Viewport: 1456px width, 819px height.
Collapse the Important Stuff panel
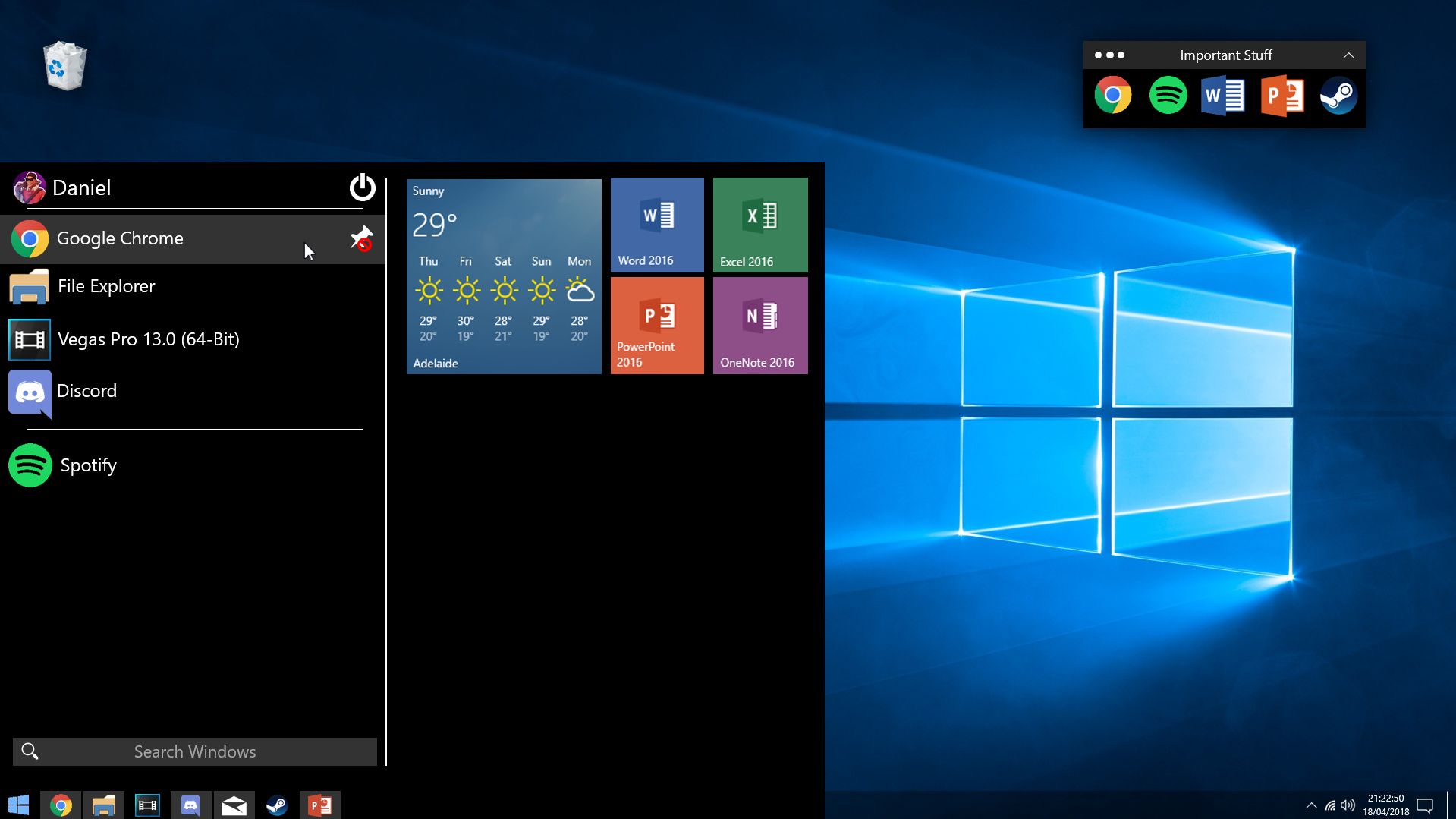[x=1348, y=55]
